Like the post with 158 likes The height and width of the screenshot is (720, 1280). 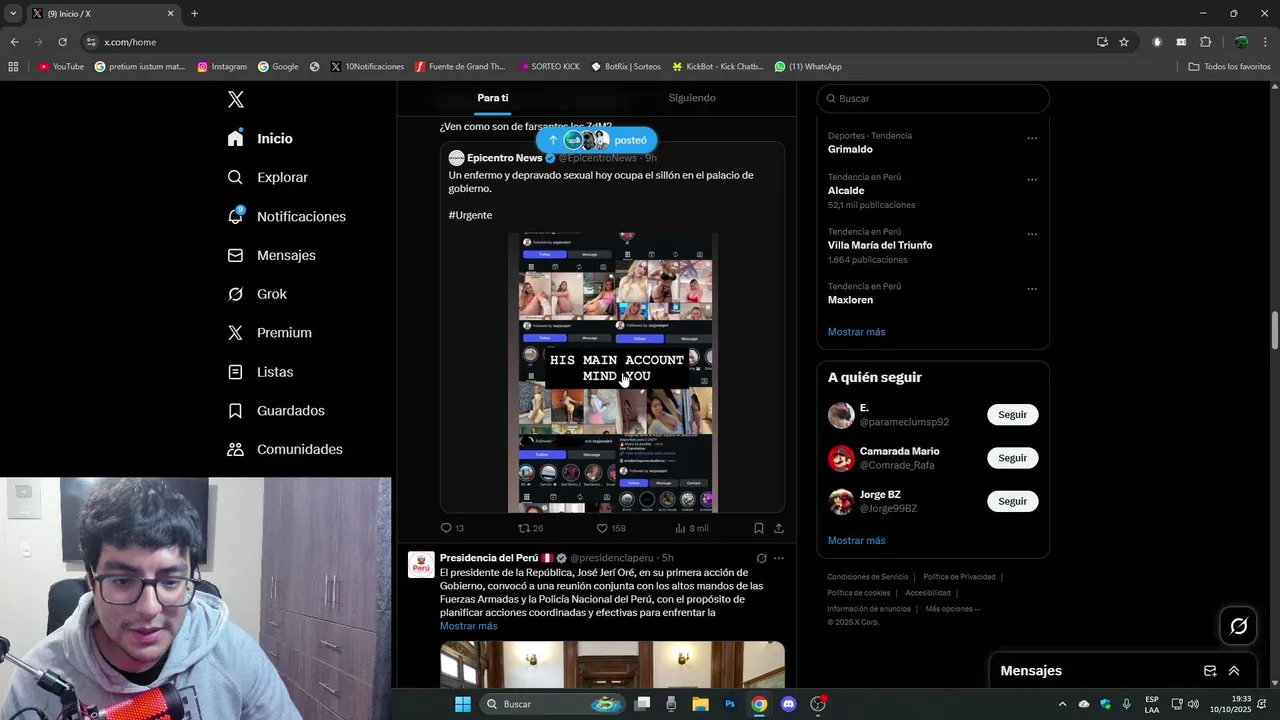(x=602, y=528)
